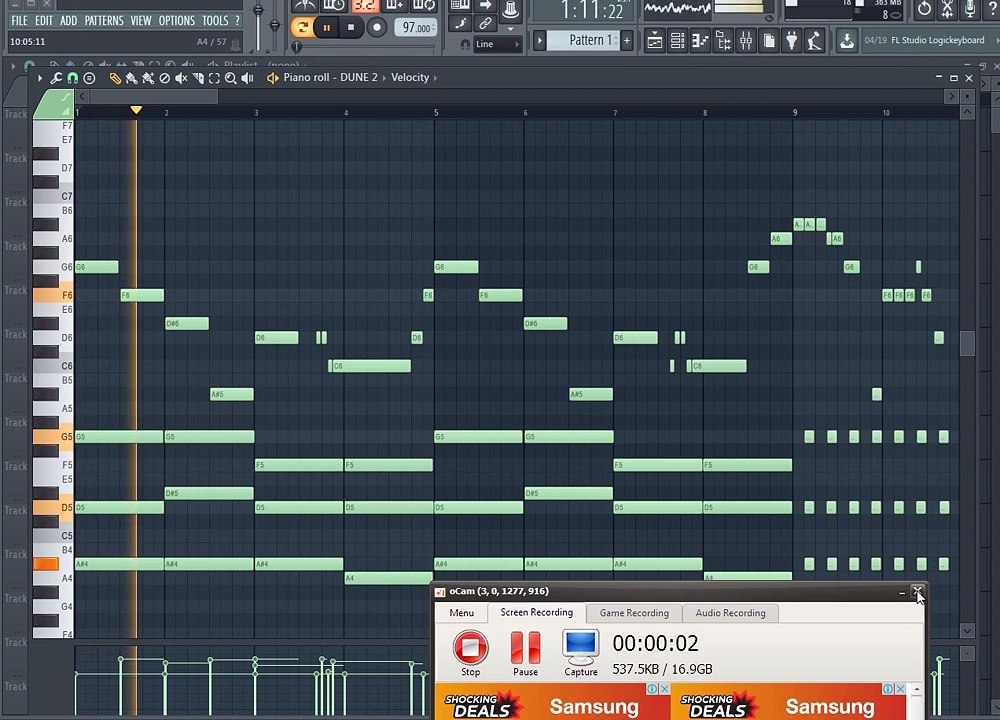This screenshot has width=1000, height=720.
Task: Toggle loop recording button
Action: [x=424, y=6]
